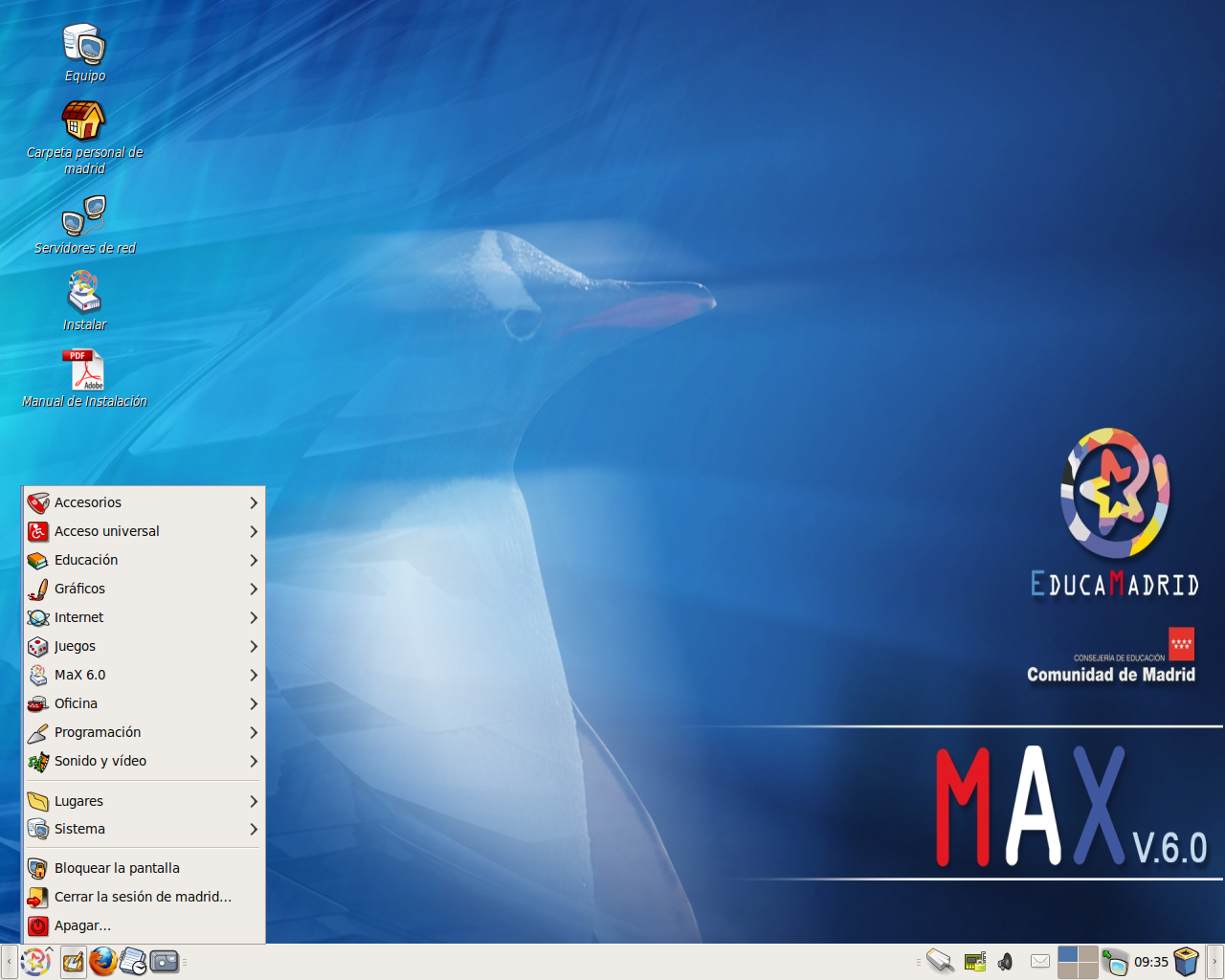The width and height of the screenshot is (1225, 980).
Task: Click the monitor with green arrow panel icon
Action: [1115, 962]
